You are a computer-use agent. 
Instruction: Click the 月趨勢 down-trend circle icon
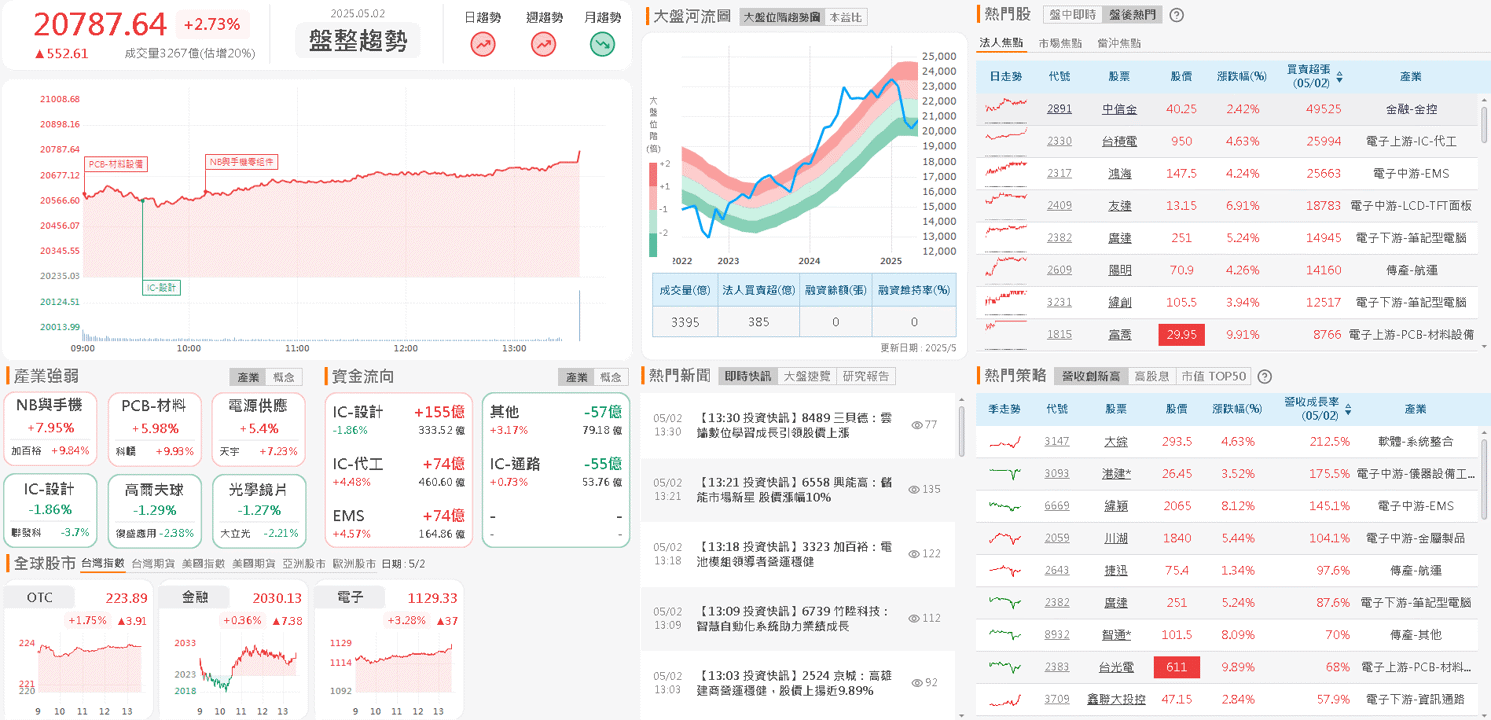click(602, 44)
